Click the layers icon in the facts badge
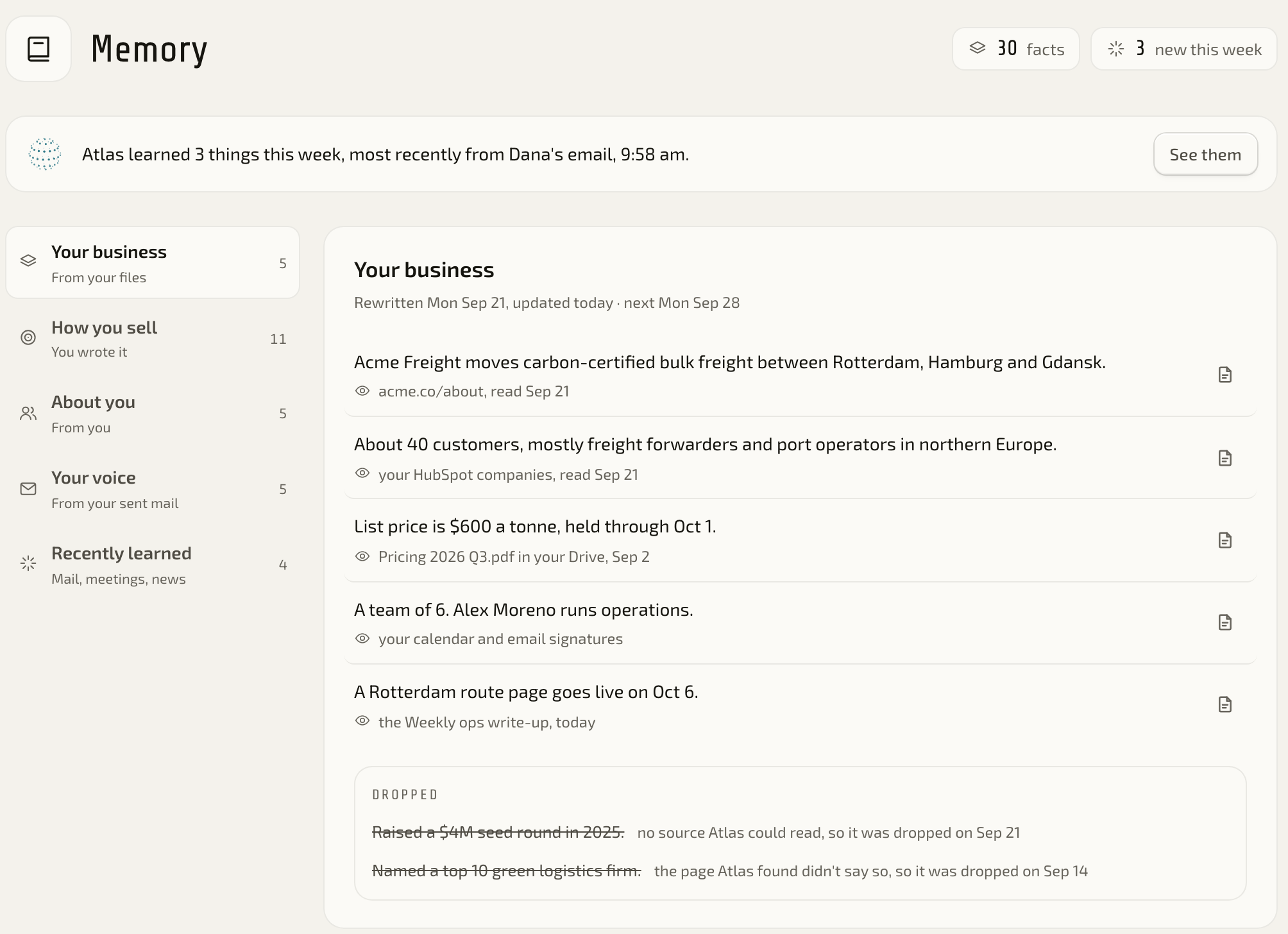This screenshot has width=1288, height=934. point(977,48)
